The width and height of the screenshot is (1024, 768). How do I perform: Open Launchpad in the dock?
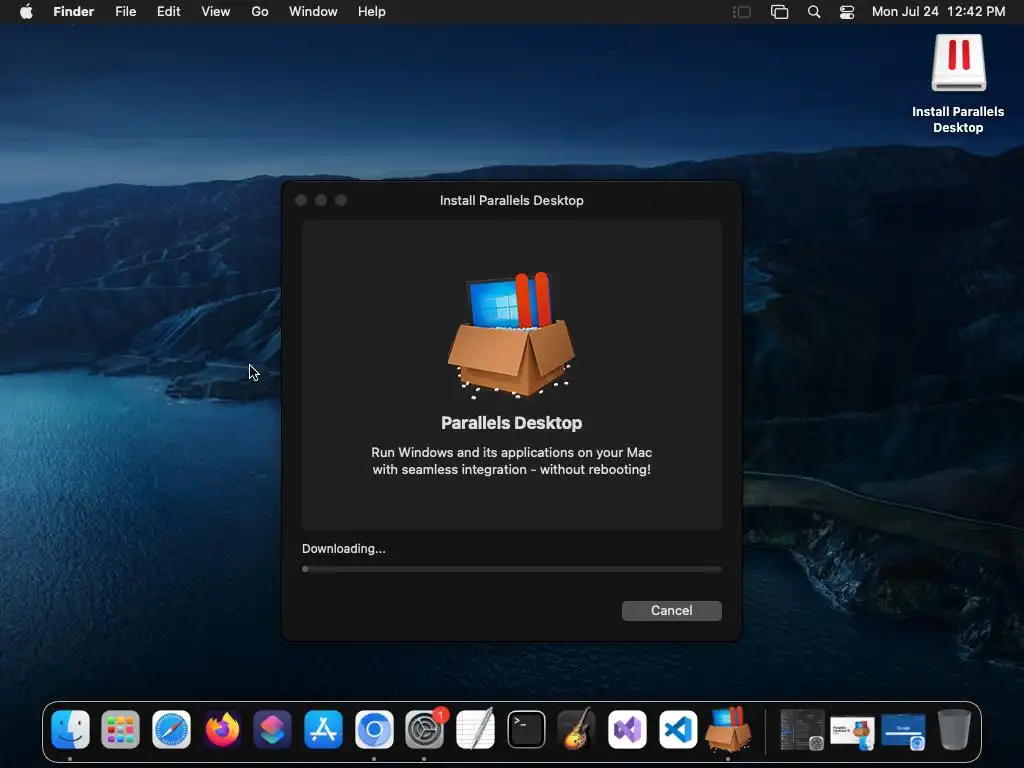click(x=121, y=729)
